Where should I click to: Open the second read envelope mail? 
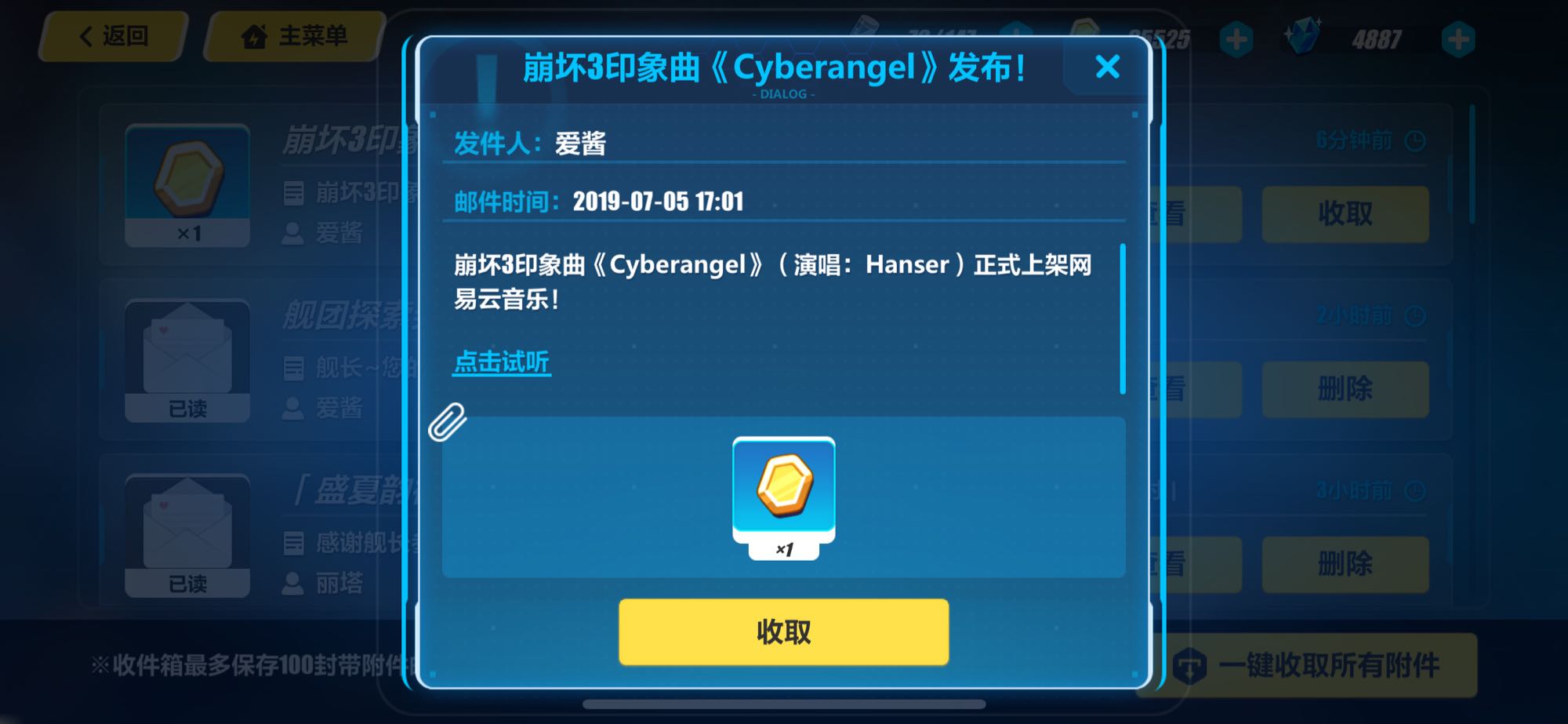(x=188, y=361)
